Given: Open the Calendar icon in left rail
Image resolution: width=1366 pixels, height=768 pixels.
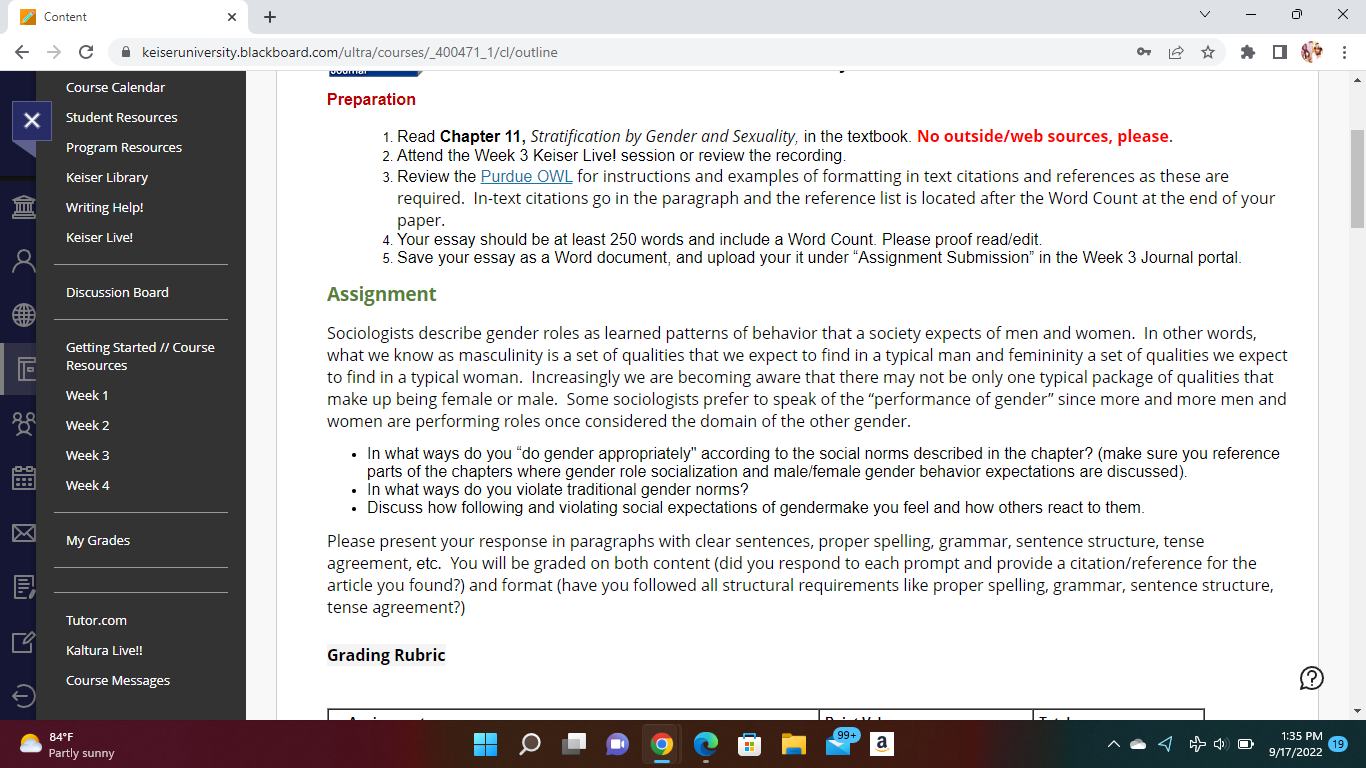Looking at the screenshot, I should point(22,477).
